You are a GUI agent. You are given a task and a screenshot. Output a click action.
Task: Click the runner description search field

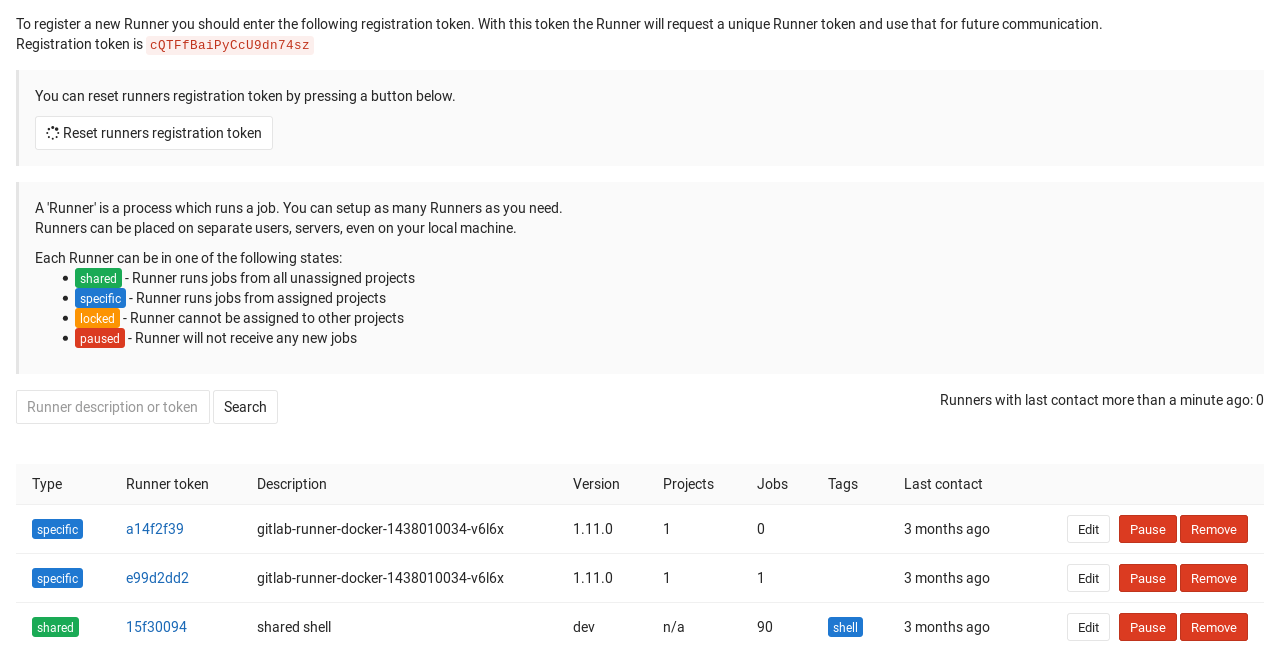112,407
